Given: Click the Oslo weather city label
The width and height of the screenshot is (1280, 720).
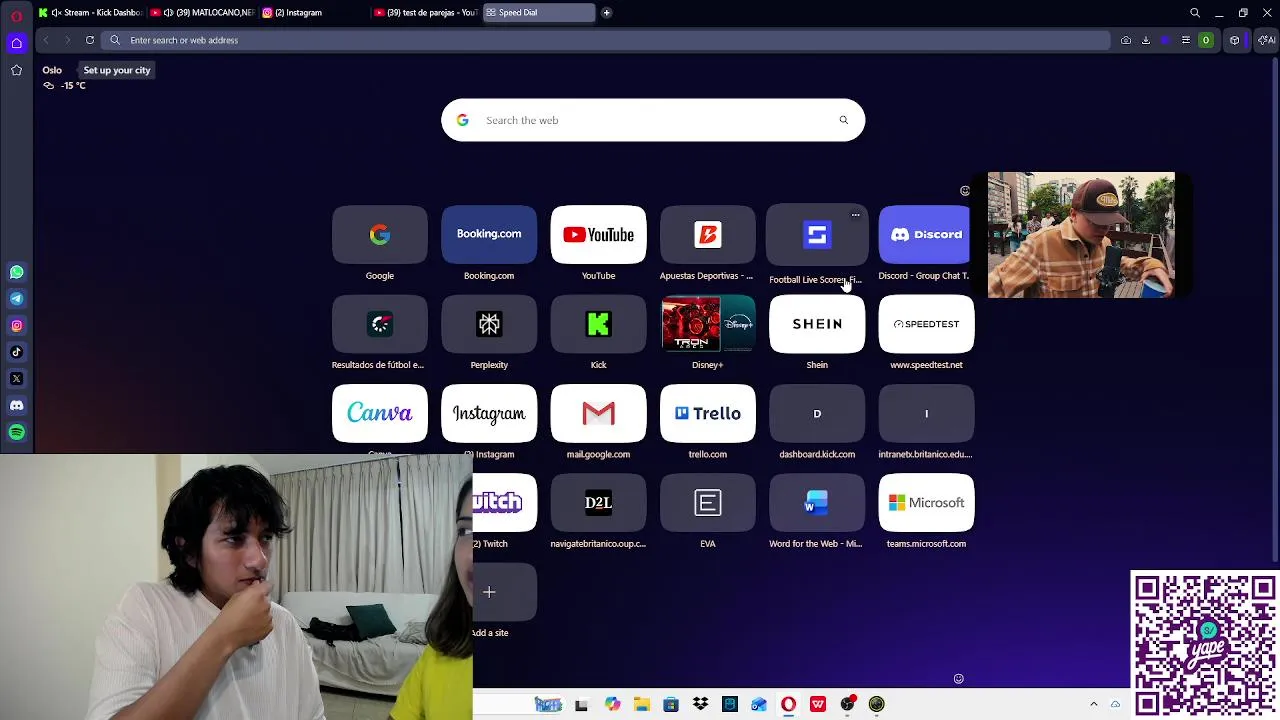Looking at the screenshot, I should point(52,70).
